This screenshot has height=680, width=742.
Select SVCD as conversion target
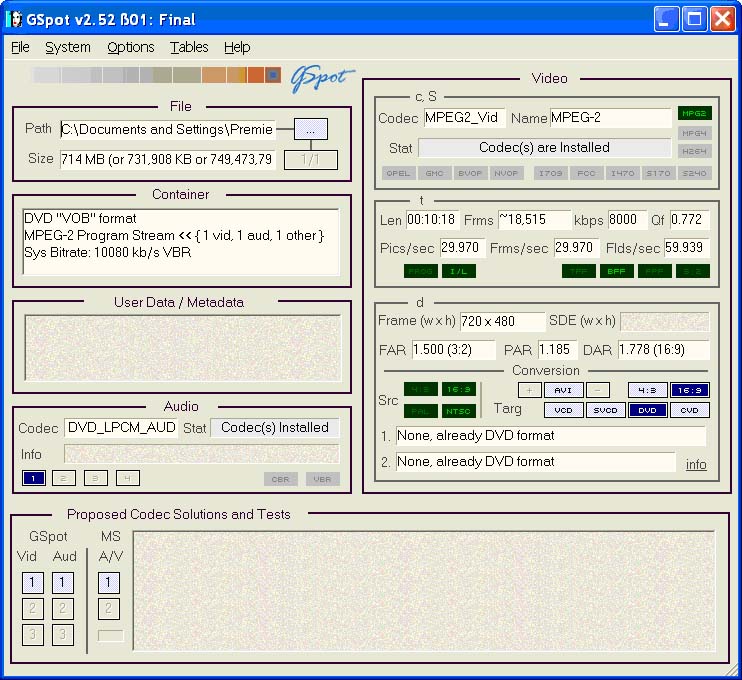tap(606, 410)
